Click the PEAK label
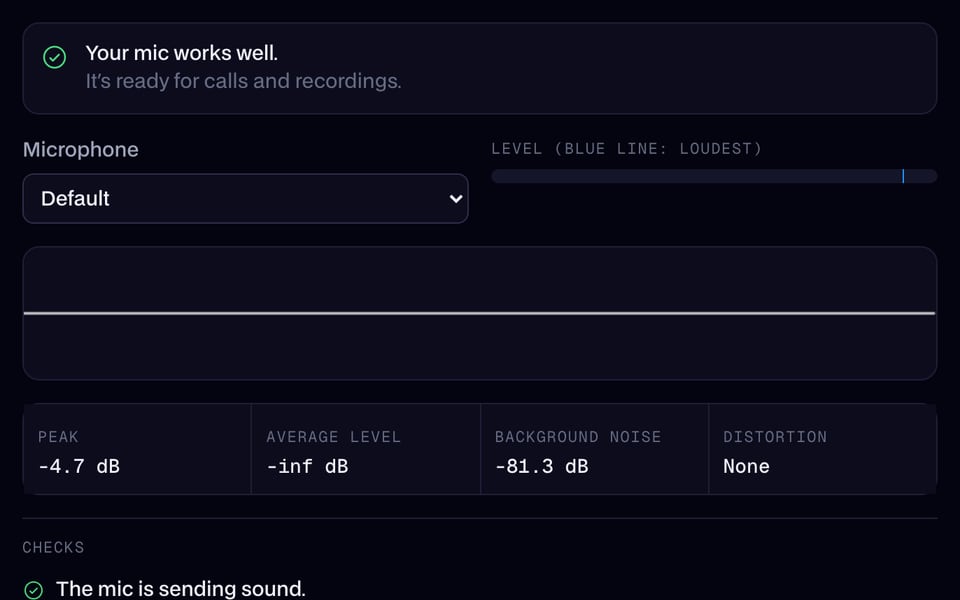 58,437
